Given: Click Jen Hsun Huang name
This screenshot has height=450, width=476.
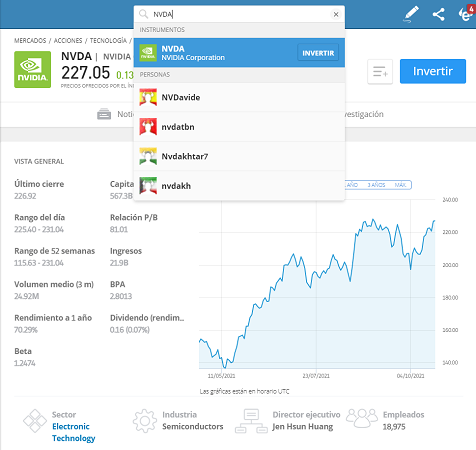Looking at the screenshot, I should coord(303,427).
